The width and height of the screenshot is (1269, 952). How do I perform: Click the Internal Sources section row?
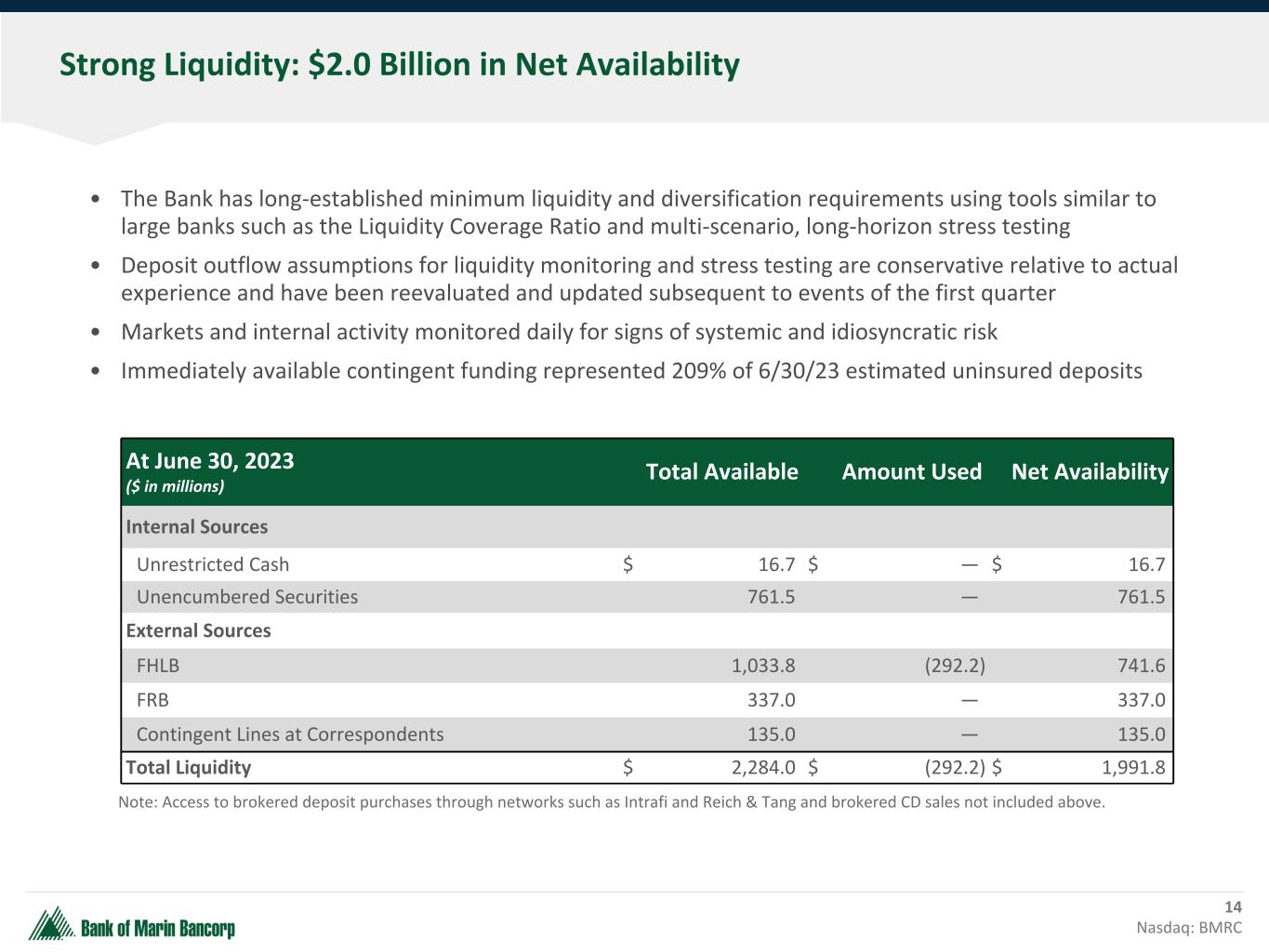point(197,527)
